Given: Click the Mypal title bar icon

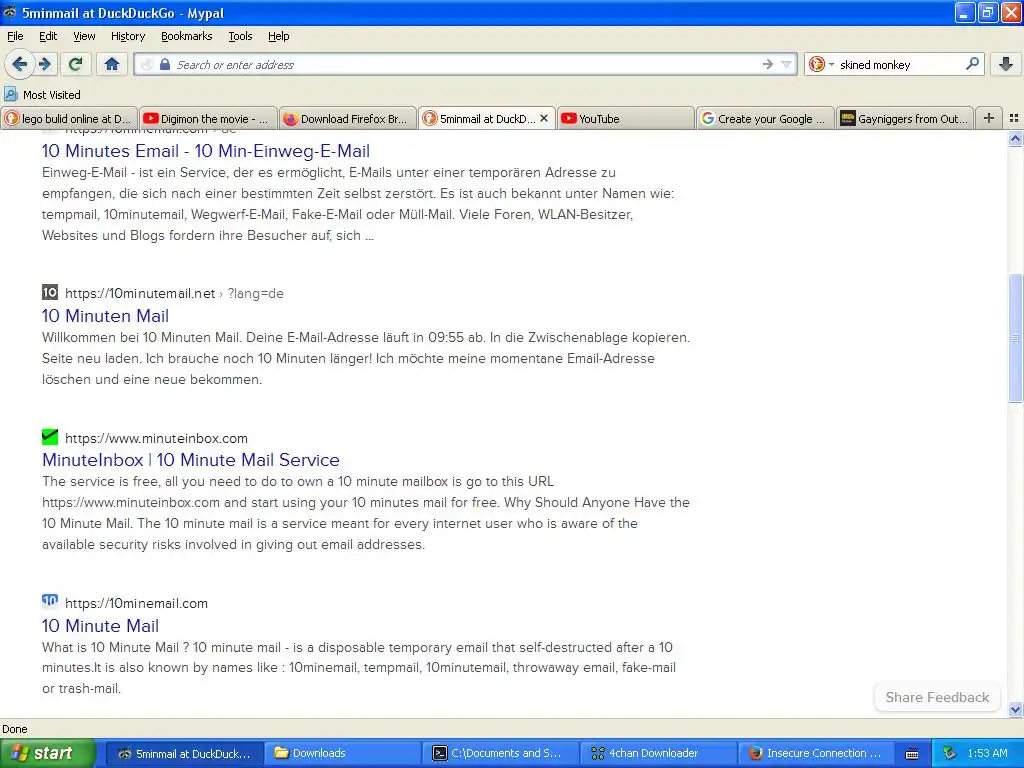Looking at the screenshot, I should pyautogui.click(x=10, y=12).
